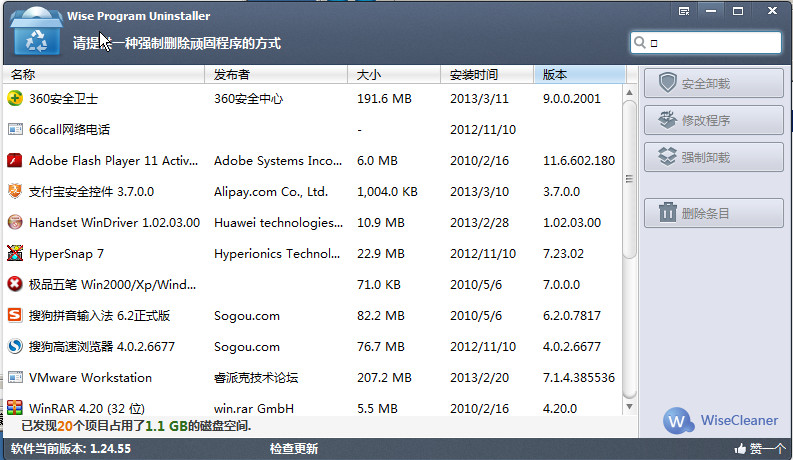This screenshot has height=460, width=793.
Task: Click the 修改程序 modify program button
Action: 714,120
